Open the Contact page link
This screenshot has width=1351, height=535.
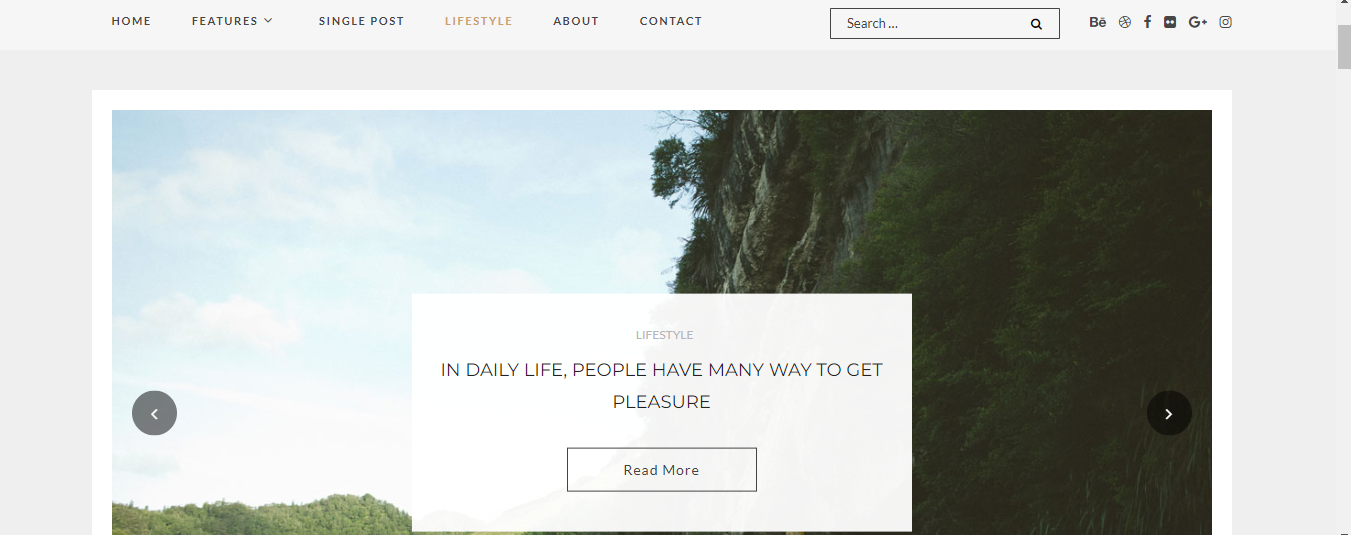[x=671, y=21]
